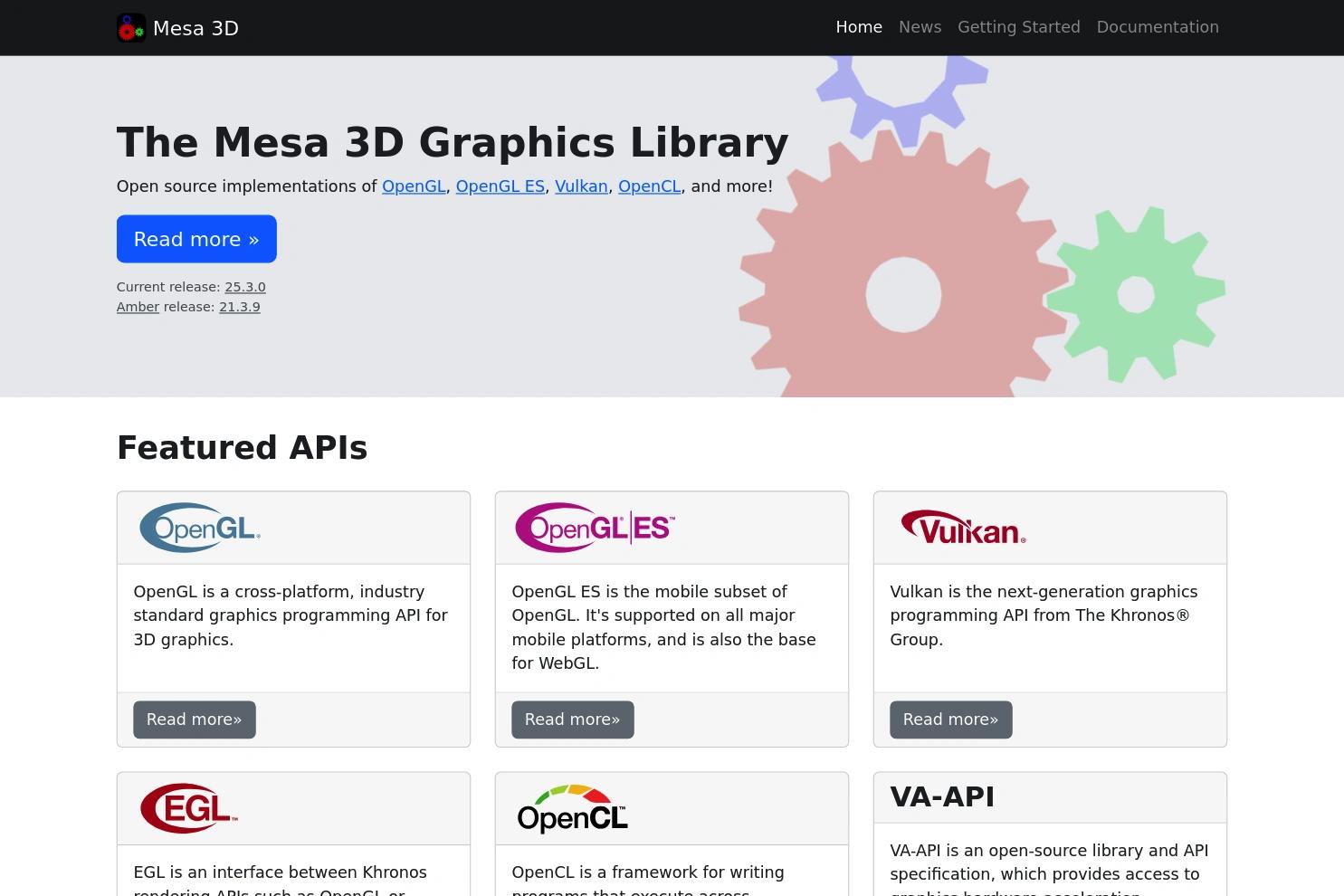This screenshot has height=896, width=1344.
Task: Open the 21.3.9 Amber release link
Action: pos(240,307)
